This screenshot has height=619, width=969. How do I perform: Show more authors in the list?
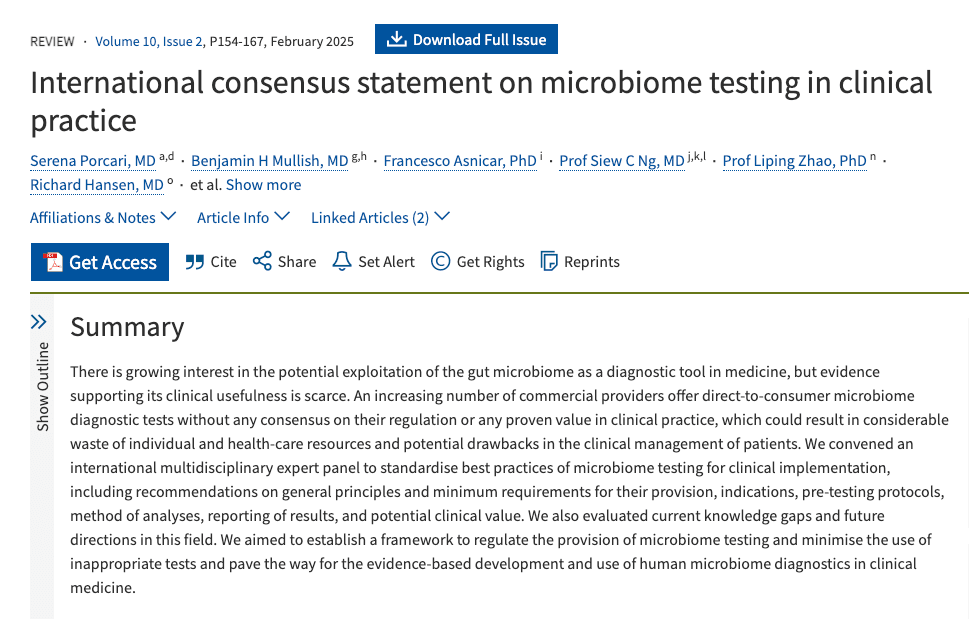click(263, 185)
